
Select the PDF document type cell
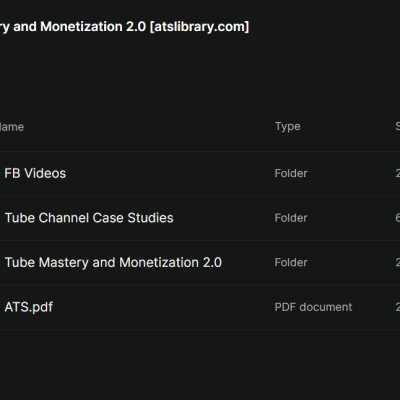(313, 307)
